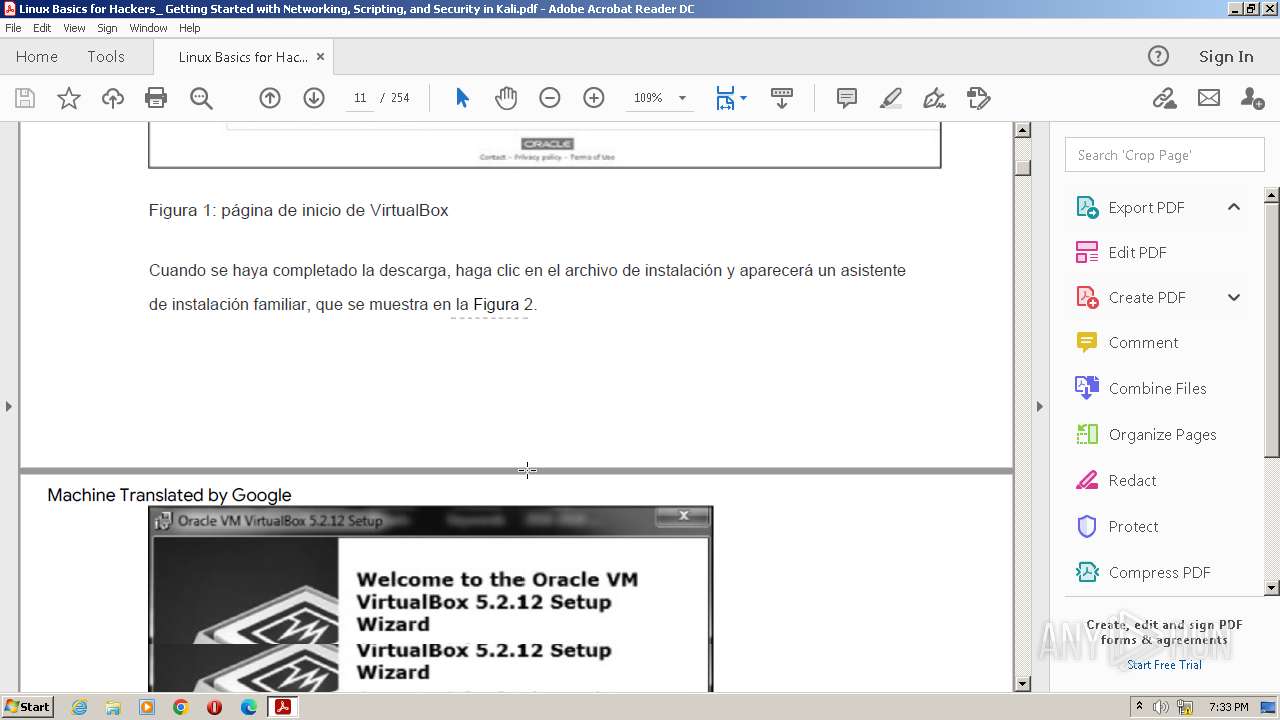The image size is (1280, 720).
Task: Launch Chrome from the taskbar
Action: (180, 707)
